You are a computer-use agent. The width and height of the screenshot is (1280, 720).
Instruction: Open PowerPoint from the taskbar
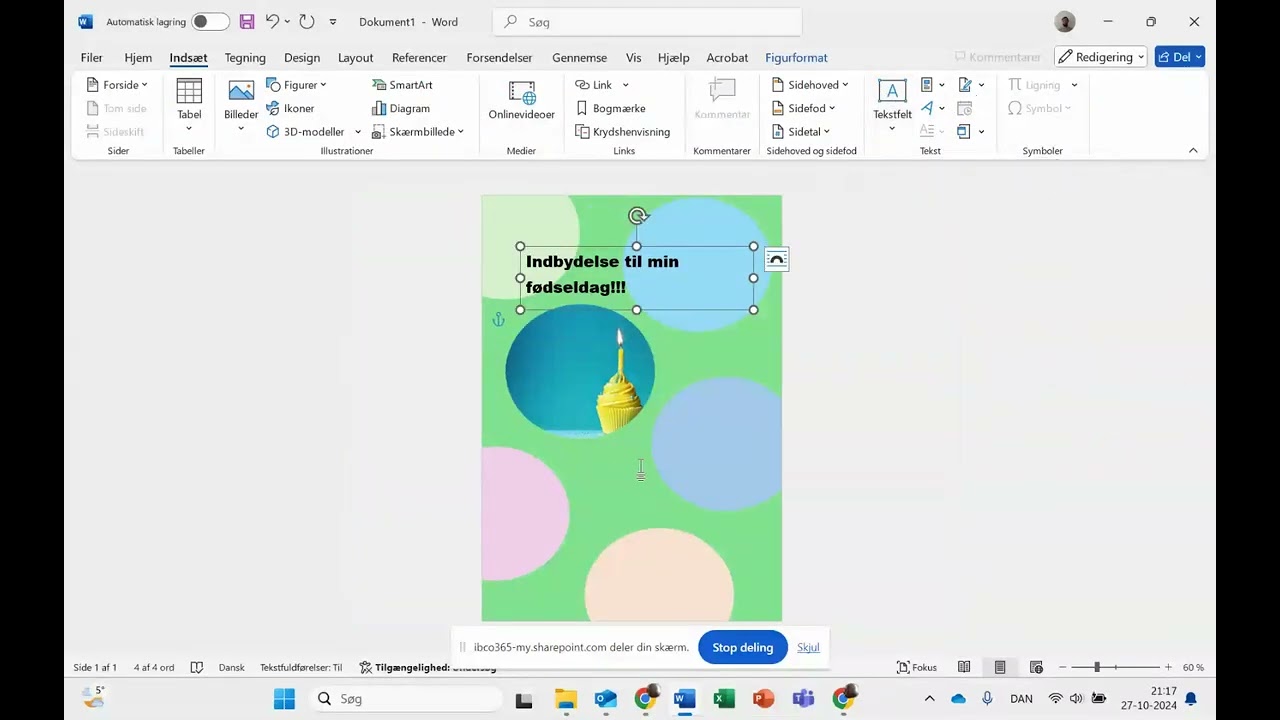(764, 699)
